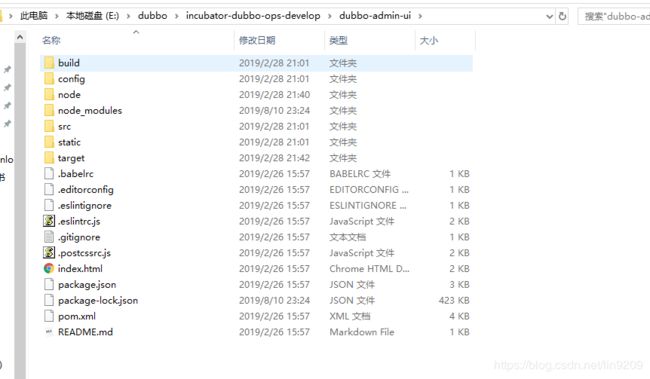Go to incubator-dubbo-ops-develop breadcrumb

253,16
